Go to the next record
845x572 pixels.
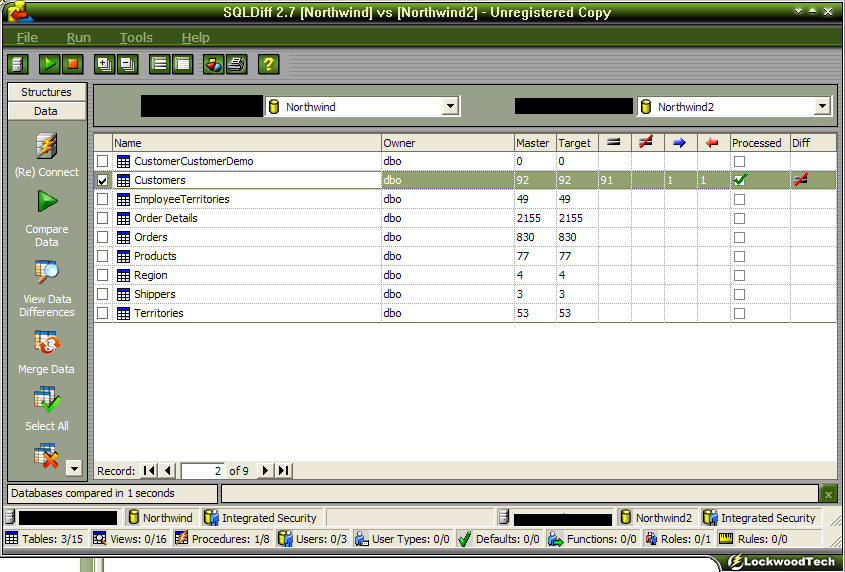point(265,471)
